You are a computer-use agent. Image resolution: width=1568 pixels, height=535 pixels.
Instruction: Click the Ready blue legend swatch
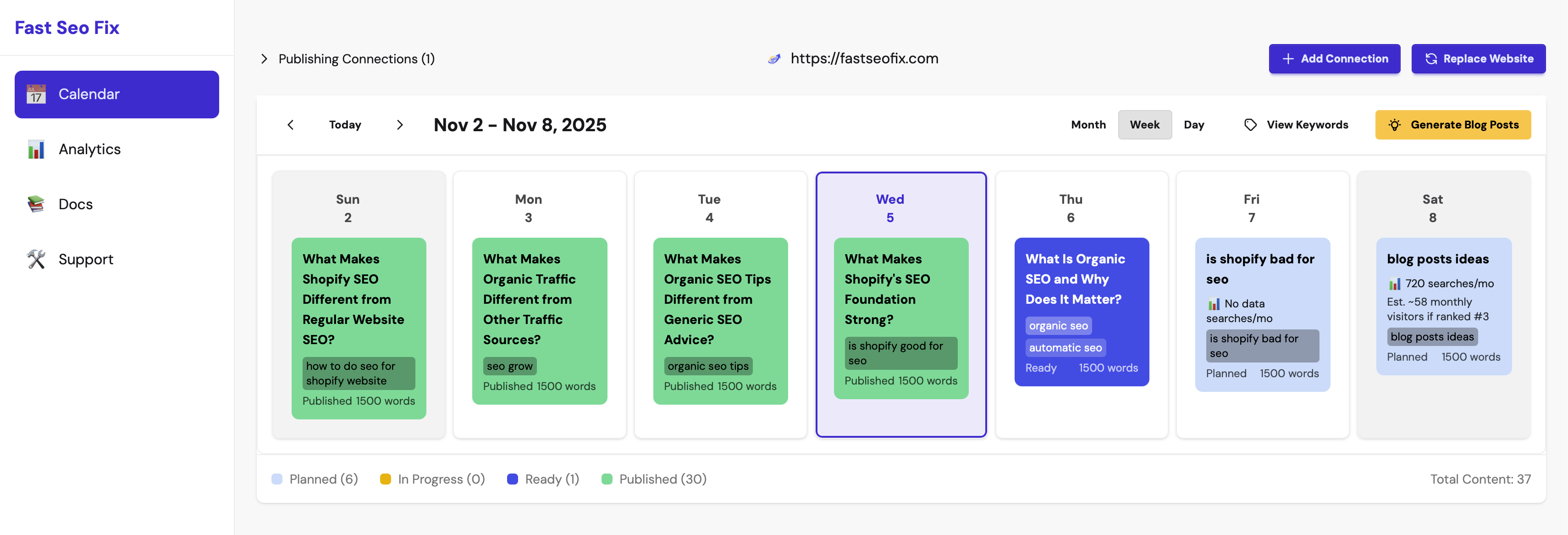click(512, 479)
